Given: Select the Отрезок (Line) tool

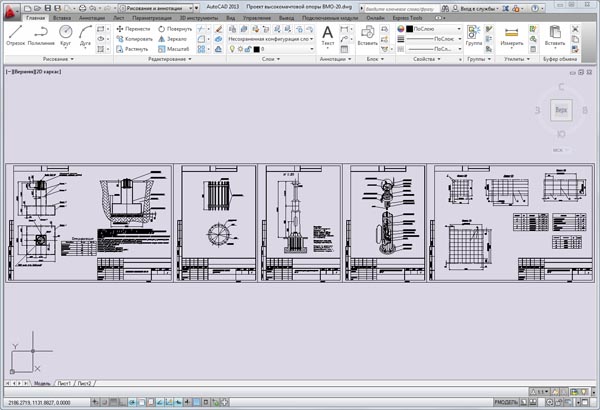Looking at the screenshot, I should (15, 36).
